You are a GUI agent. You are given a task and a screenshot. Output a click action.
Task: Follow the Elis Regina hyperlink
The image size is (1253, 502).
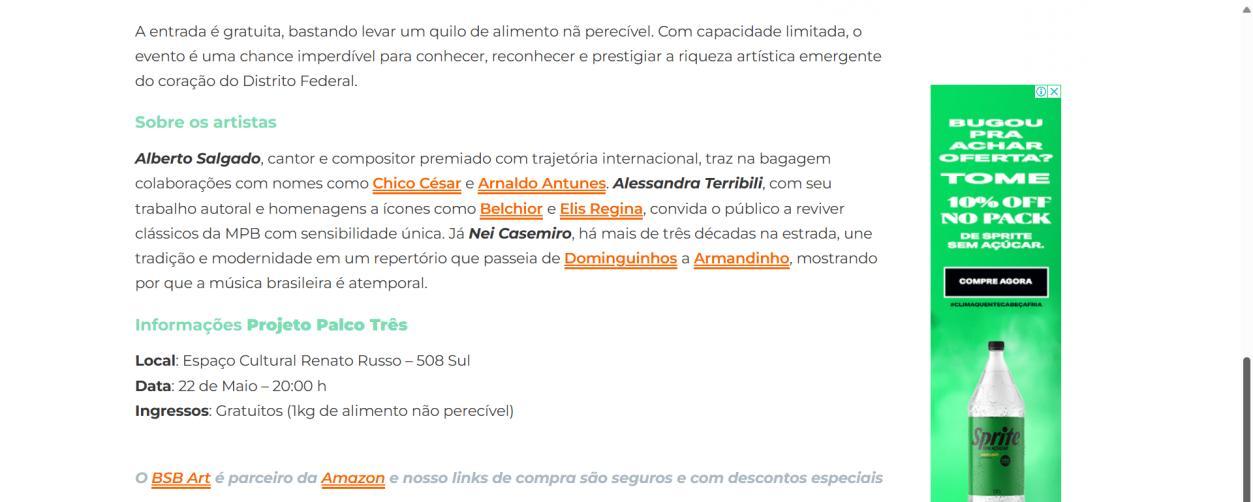600,209
